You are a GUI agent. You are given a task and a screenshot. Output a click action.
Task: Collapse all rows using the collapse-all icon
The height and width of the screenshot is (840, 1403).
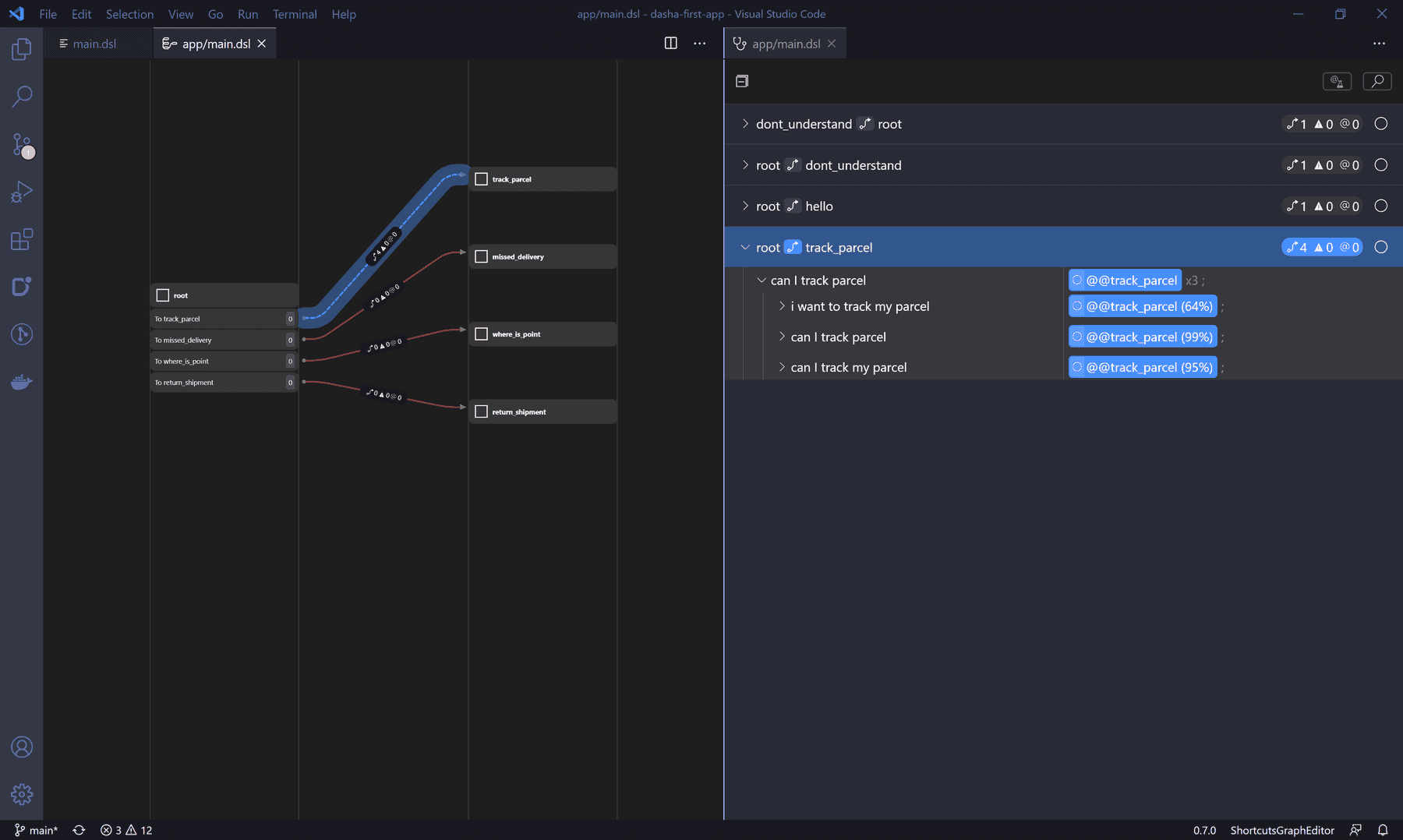coord(741,81)
